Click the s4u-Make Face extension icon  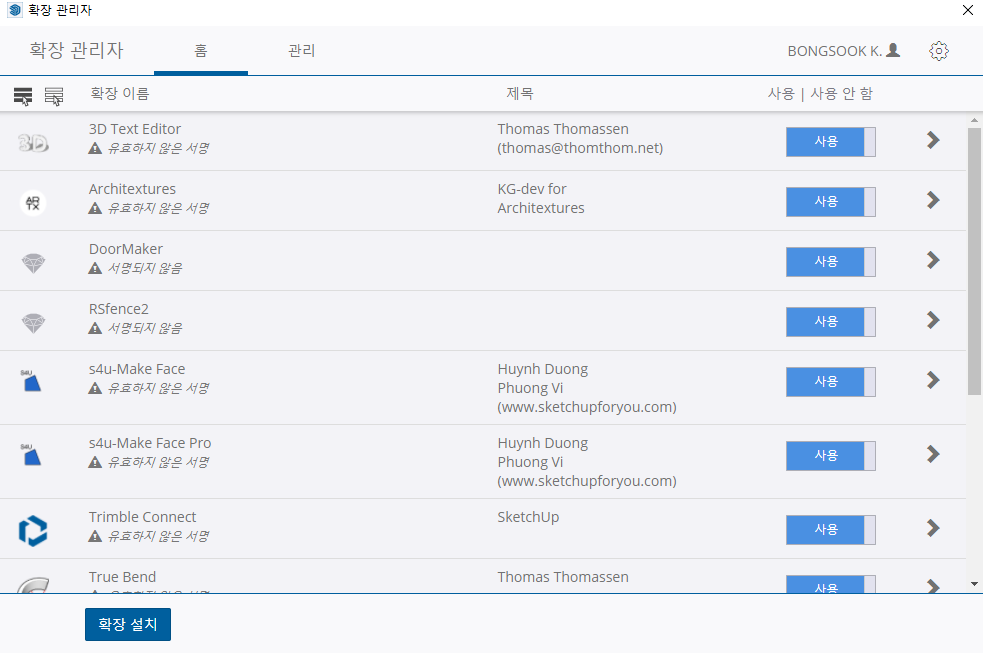(30, 380)
